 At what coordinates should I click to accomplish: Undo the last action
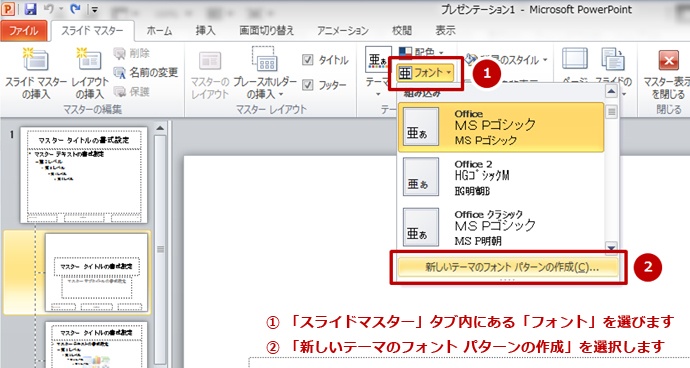point(48,8)
